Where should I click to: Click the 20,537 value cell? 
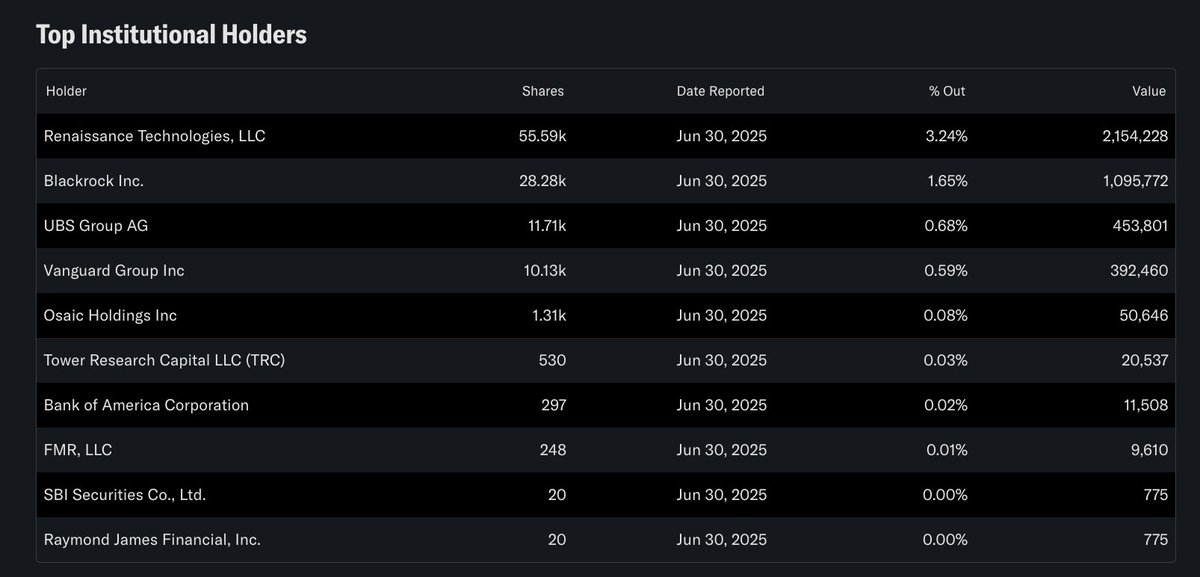click(1143, 360)
